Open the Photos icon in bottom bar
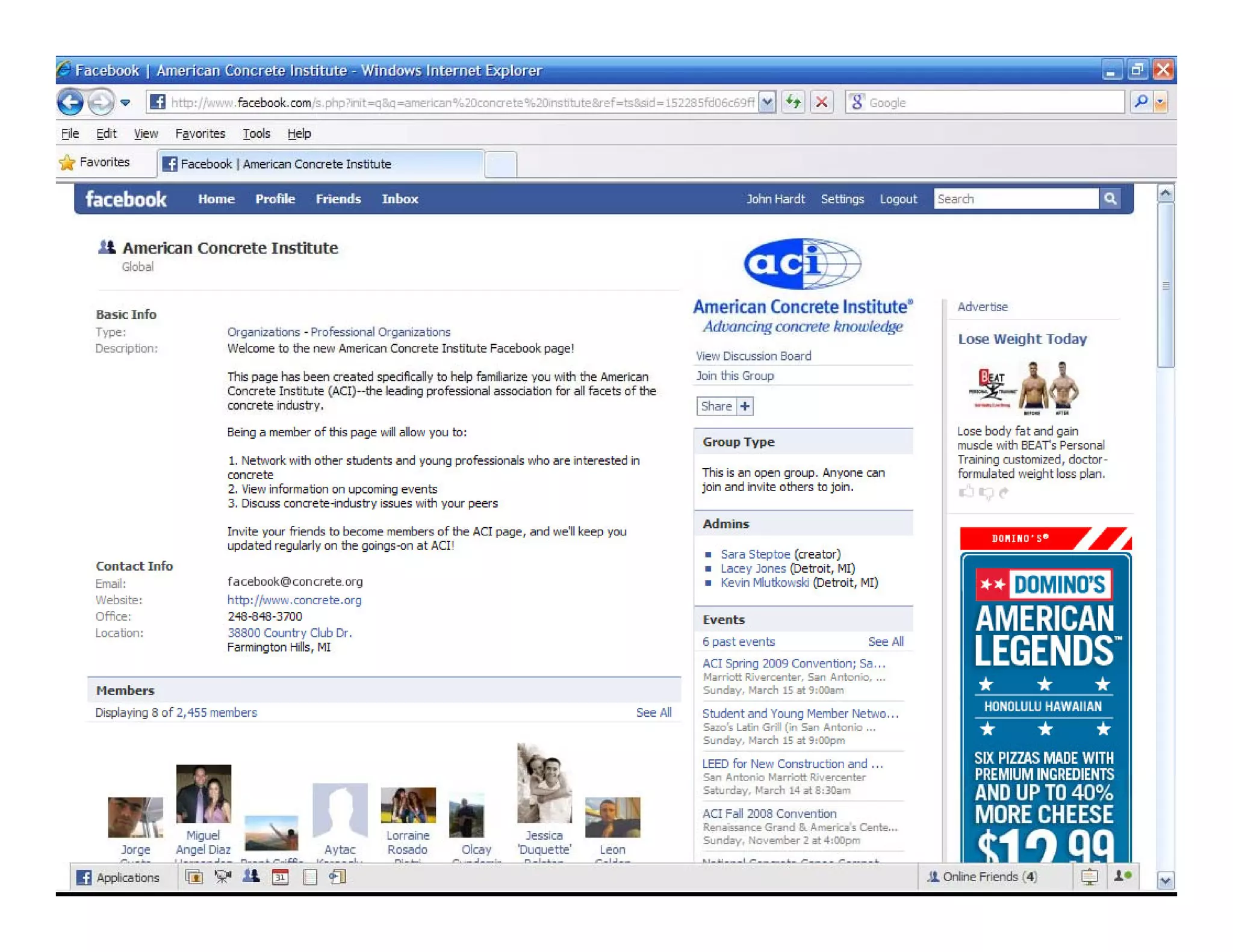Viewport: 1233px width, 952px height. tap(194, 877)
